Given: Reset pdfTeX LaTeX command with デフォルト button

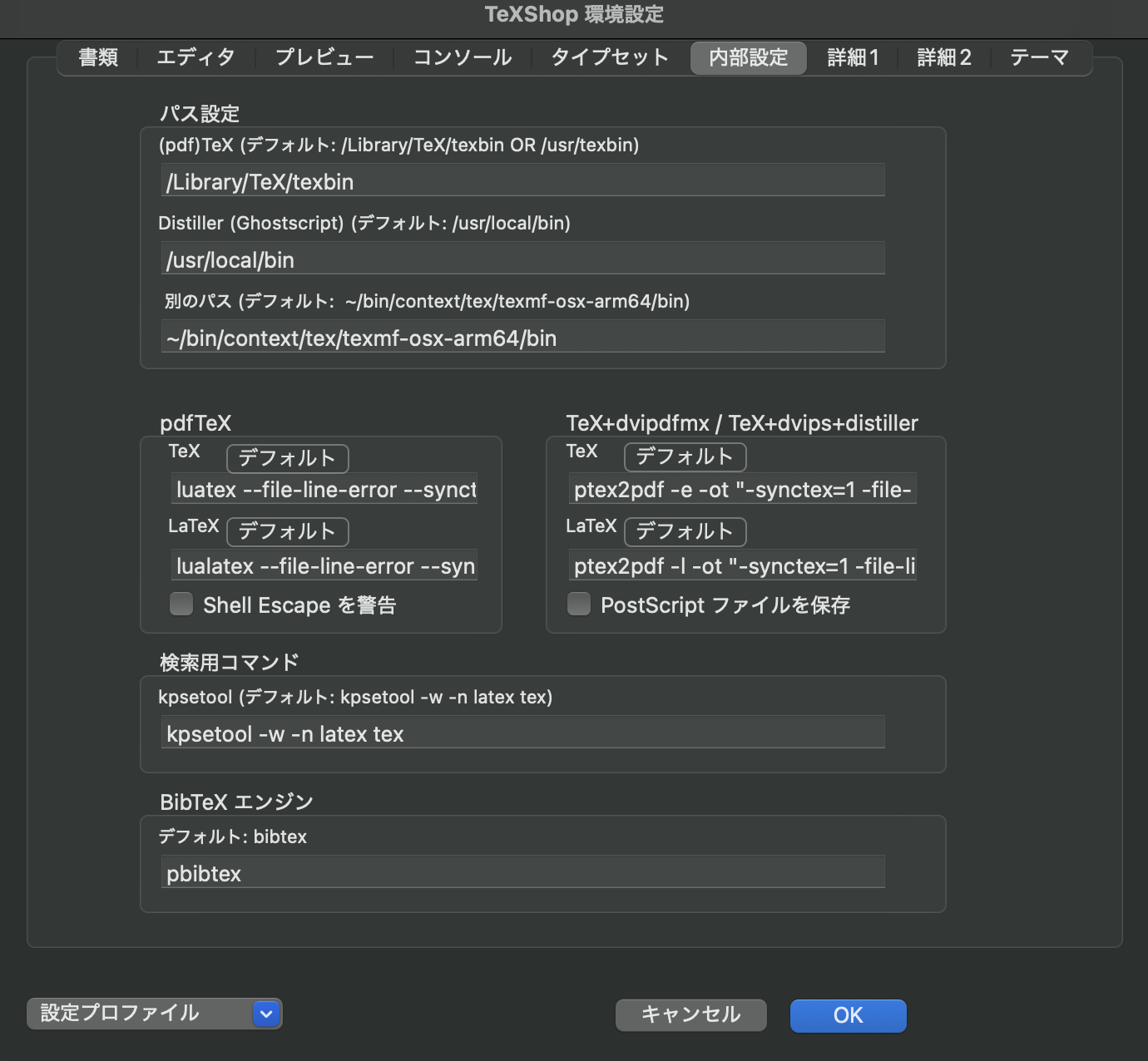Looking at the screenshot, I should point(287,531).
